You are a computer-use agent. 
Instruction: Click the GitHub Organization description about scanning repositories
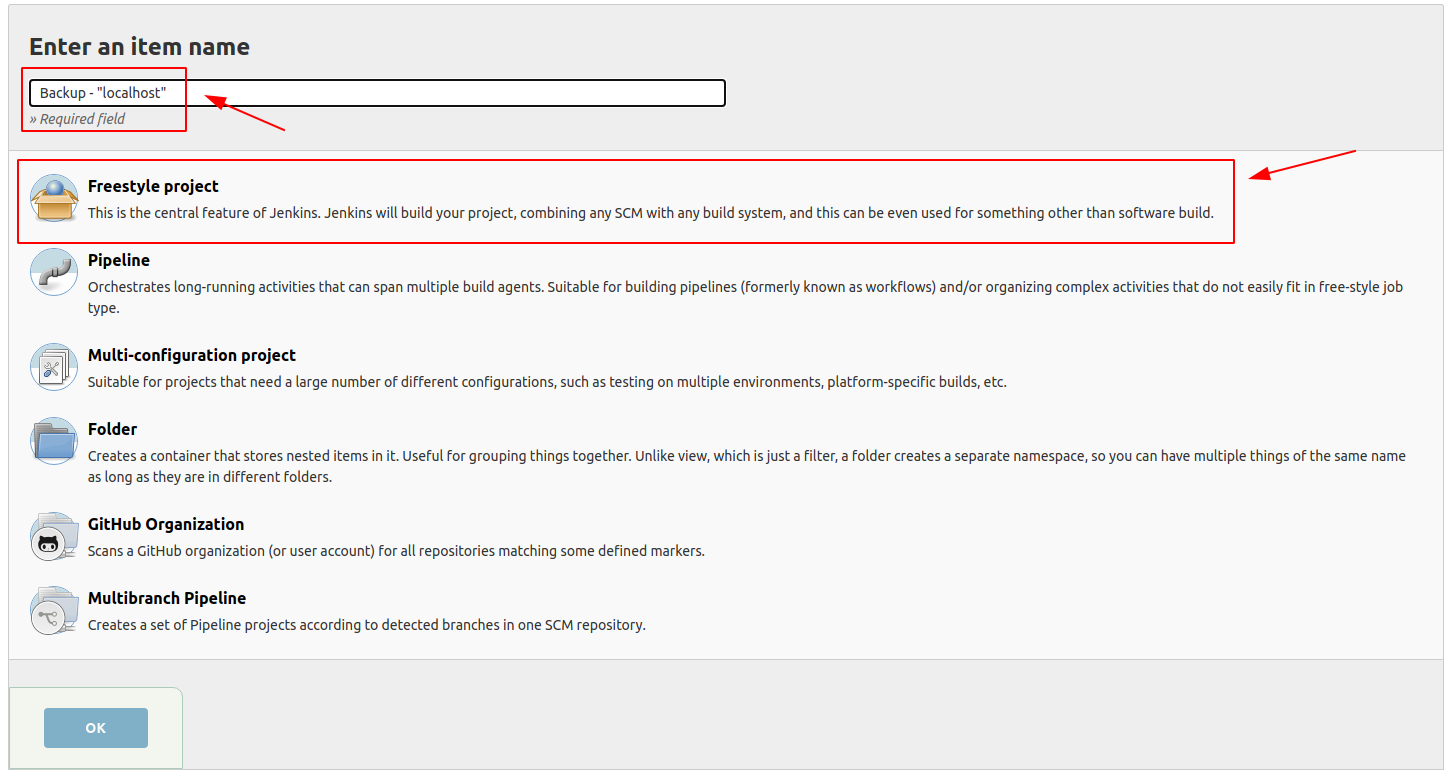[x=396, y=551]
